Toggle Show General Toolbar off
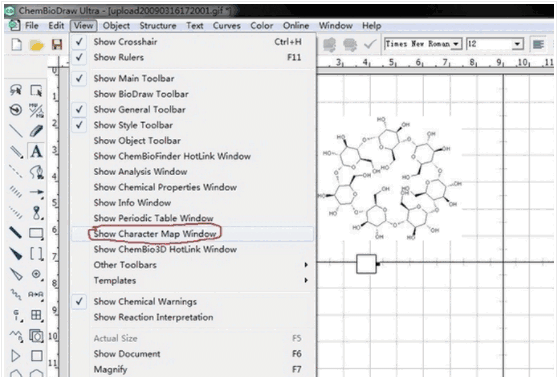This screenshot has height=377, width=557. pyautogui.click(x=193, y=109)
